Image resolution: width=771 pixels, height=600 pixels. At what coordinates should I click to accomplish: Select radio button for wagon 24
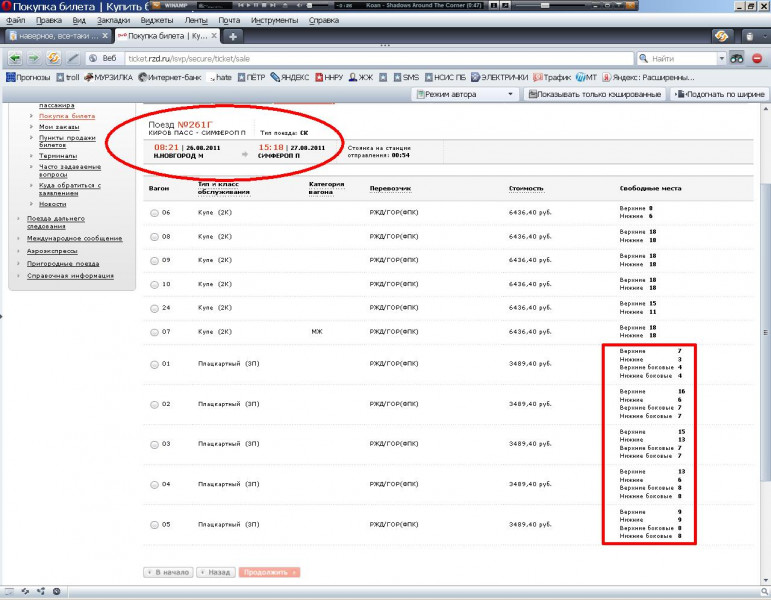pyautogui.click(x=153, y=308)
